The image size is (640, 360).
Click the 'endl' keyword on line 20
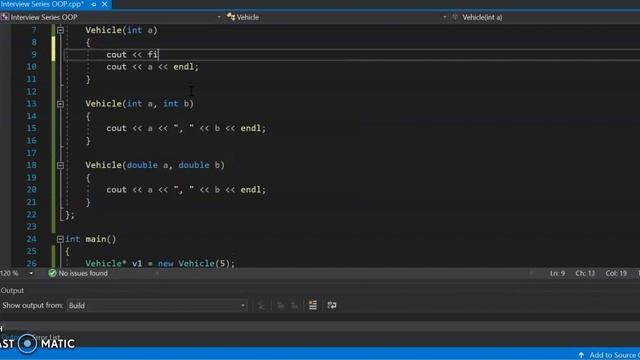point(251,190)
